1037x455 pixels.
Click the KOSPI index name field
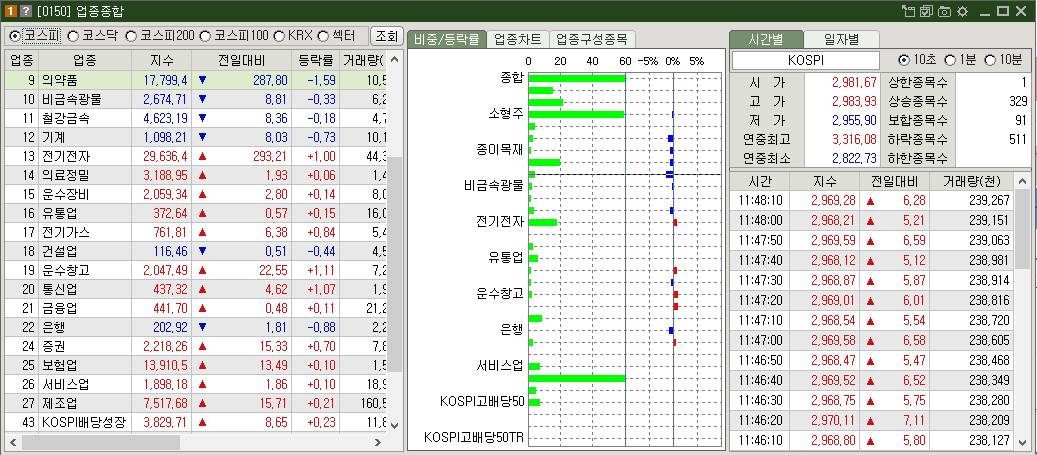(805, 60)
